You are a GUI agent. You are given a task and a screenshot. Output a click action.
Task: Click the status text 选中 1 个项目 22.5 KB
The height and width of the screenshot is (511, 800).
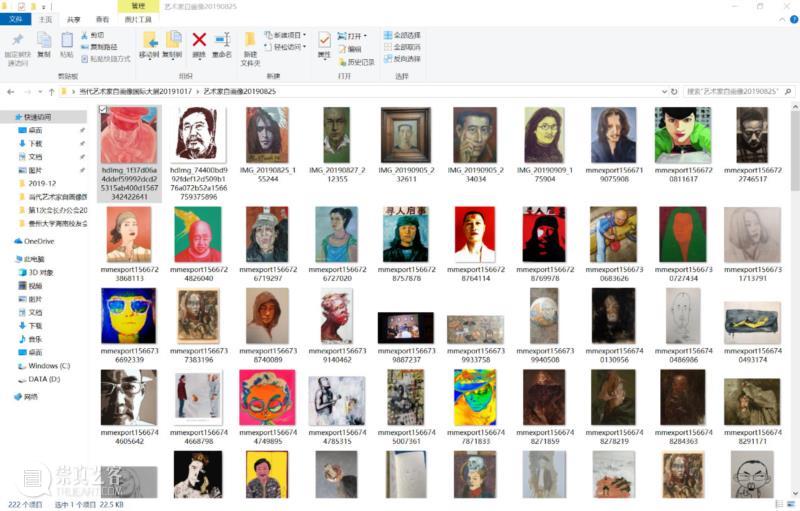(x=89, y=504)
